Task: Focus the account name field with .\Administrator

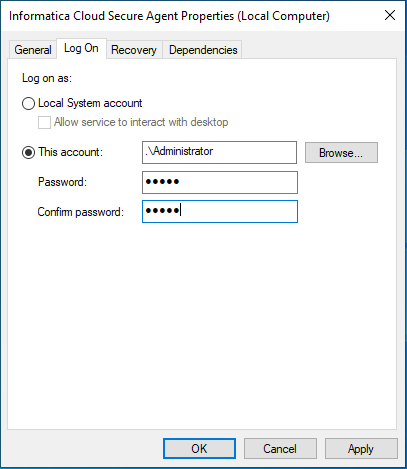Action: (x=219, y=152)
